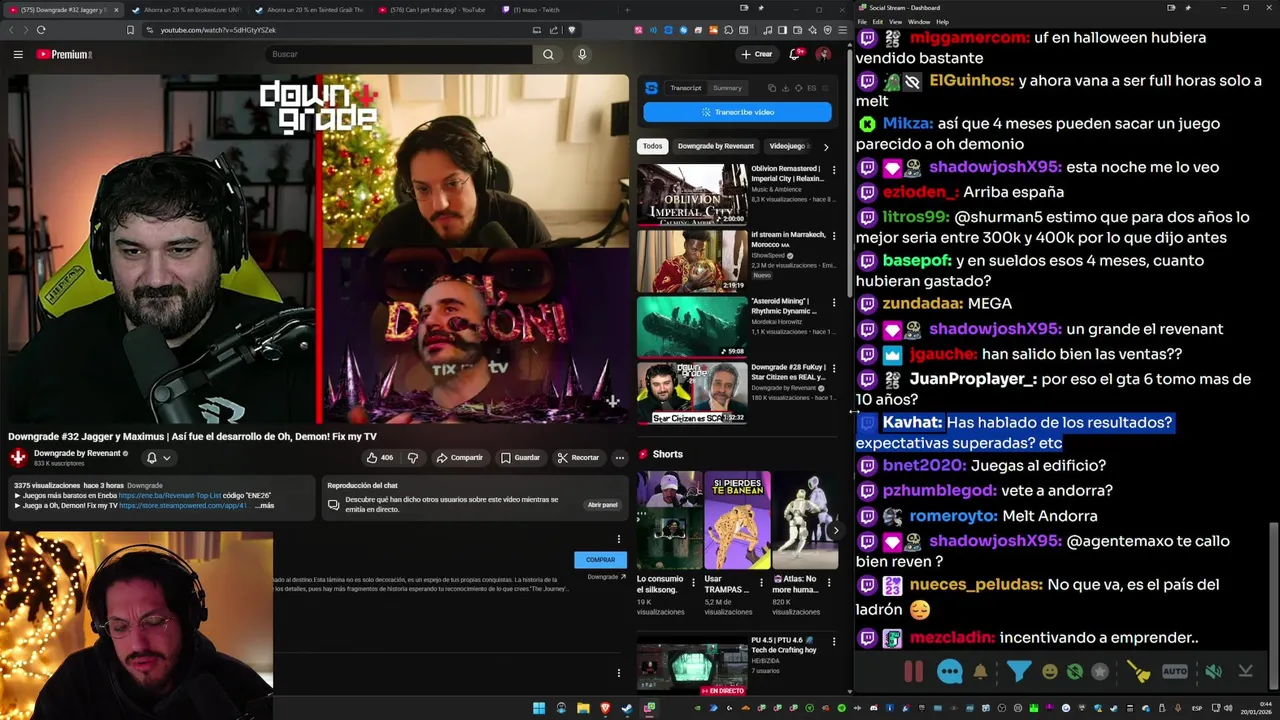Select the Todos filter chip
1280x720 pixels.
(x=652, y=146)
